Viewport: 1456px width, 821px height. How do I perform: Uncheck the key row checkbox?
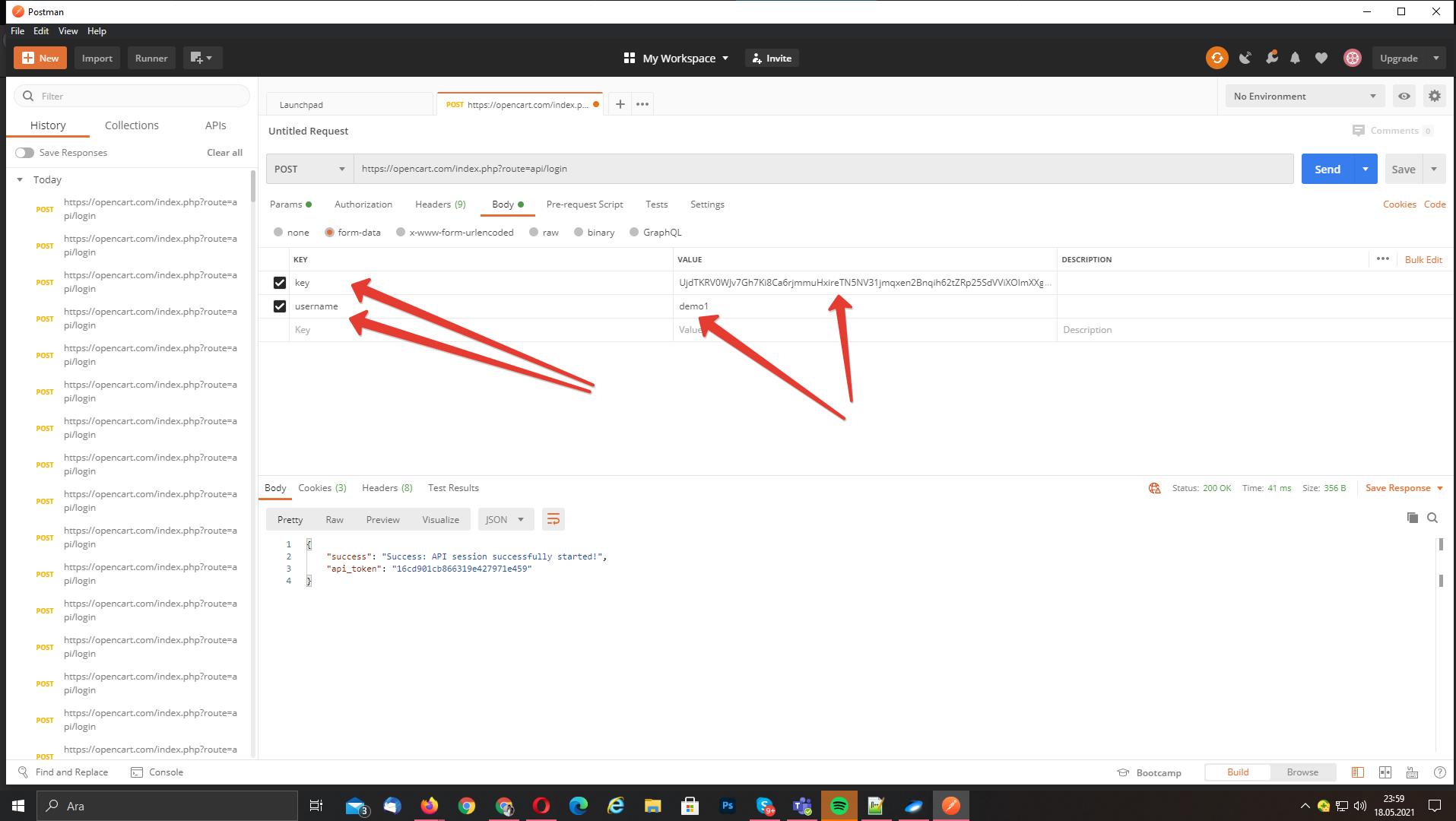(x=279, y=283)
